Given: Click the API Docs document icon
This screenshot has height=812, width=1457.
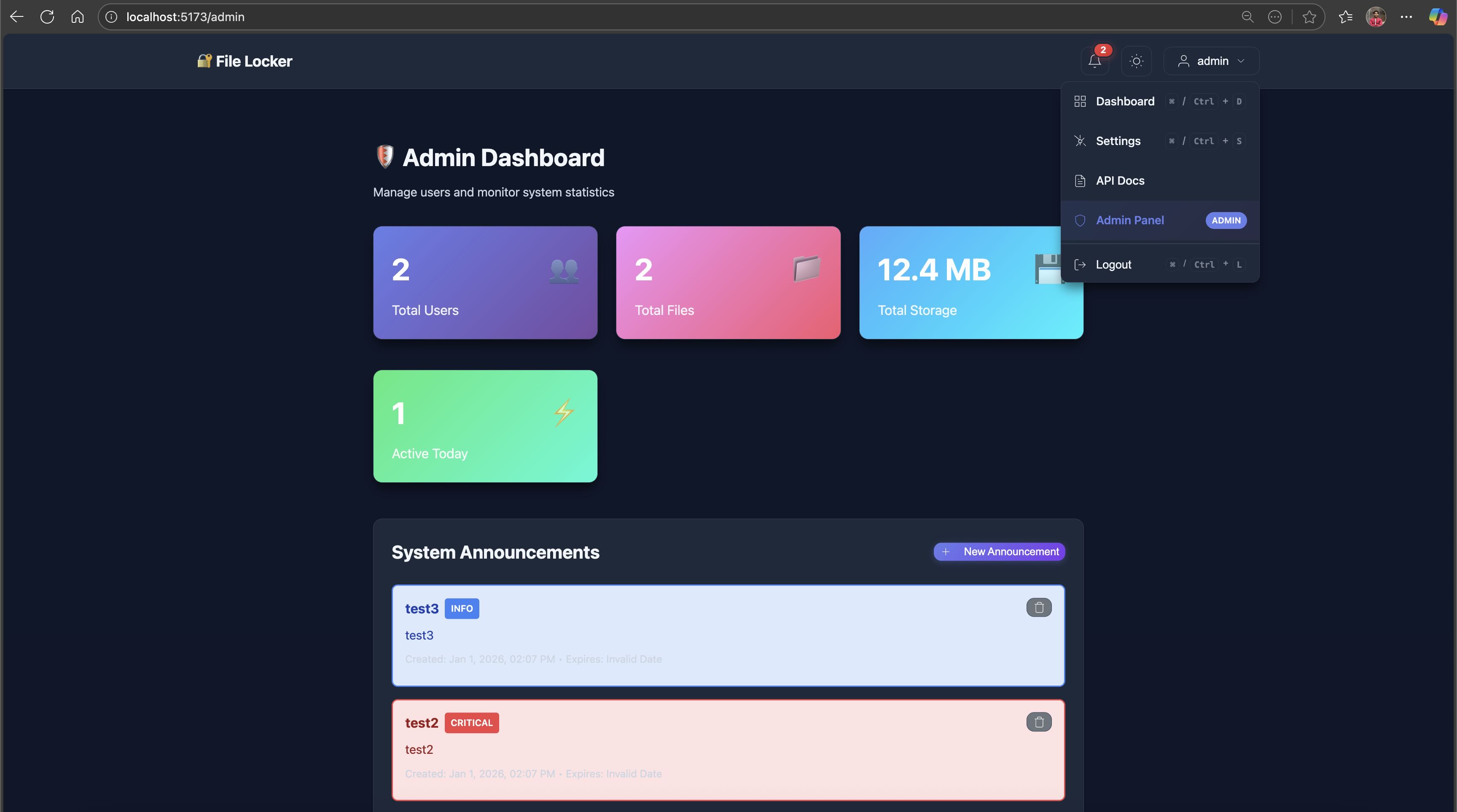Looking at the screenshot, I should pyautogui.click(x=1080, y=181).
